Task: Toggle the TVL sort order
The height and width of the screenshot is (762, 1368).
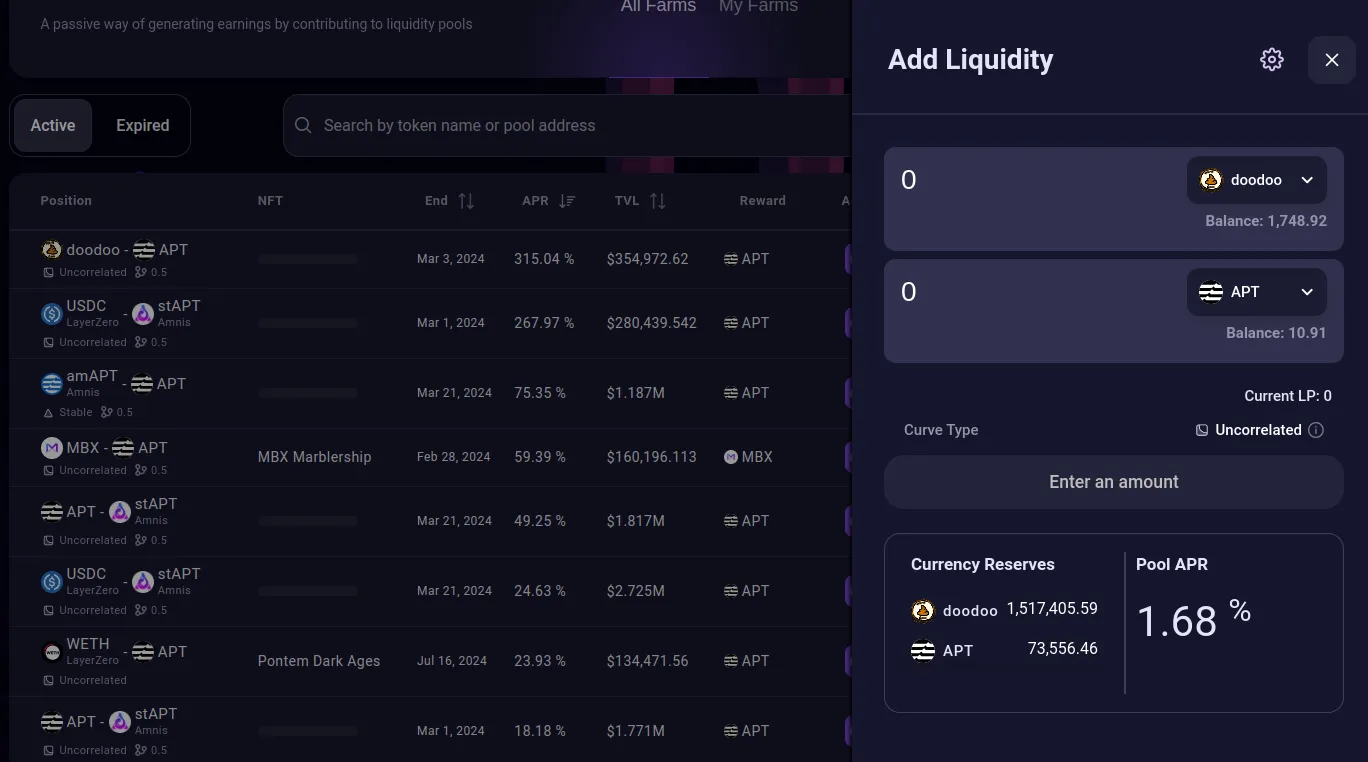Action: click(659, 200)
